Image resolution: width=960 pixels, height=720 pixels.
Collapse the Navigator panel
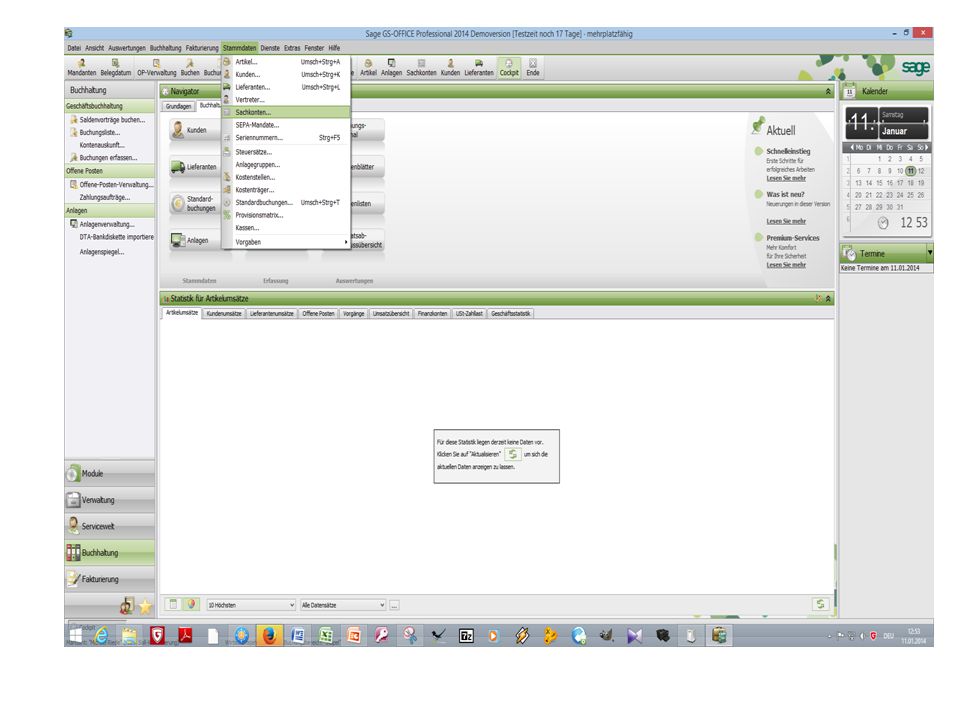828,91
